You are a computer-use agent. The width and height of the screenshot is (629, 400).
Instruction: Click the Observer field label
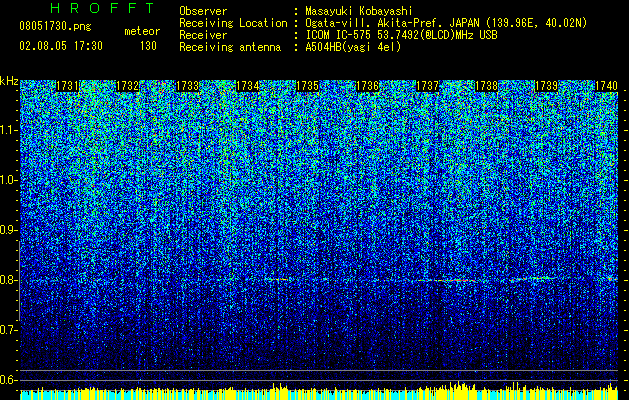(203, 11)
